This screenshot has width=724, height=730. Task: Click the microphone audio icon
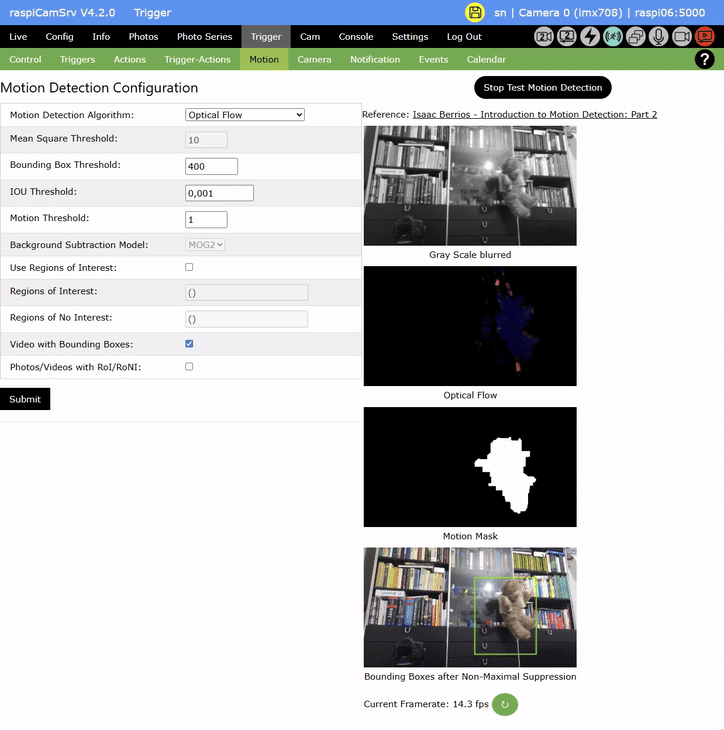coord(659,37)
